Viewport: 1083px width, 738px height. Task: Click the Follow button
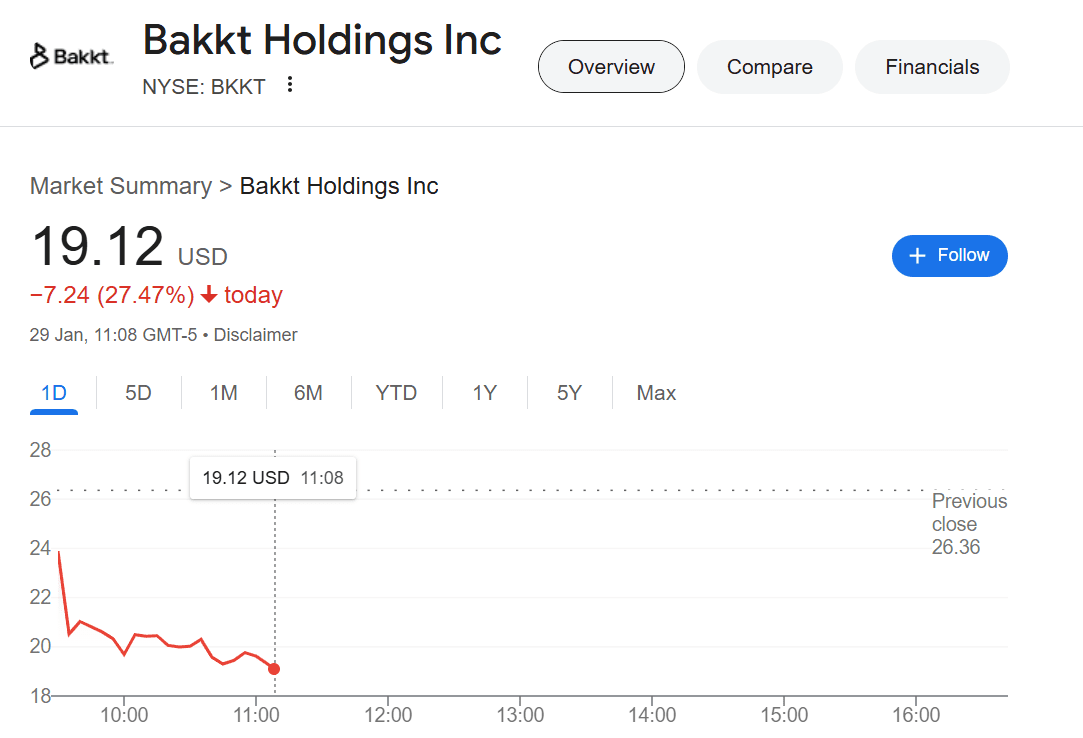click(x=949, y=256)
